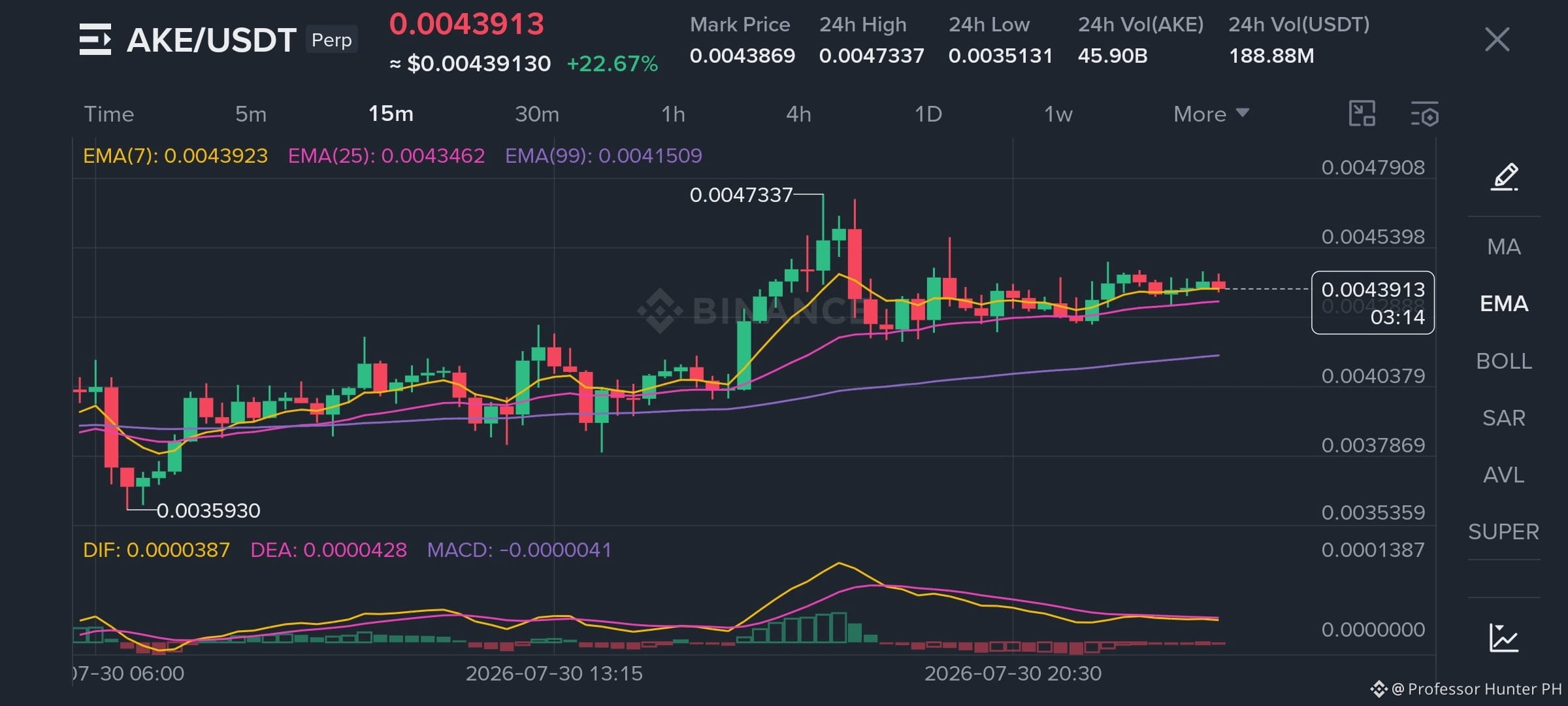The width and height of the screenshot is (1568, 706).
Task: Switch to the 5m interval
Action: [251, 114]
